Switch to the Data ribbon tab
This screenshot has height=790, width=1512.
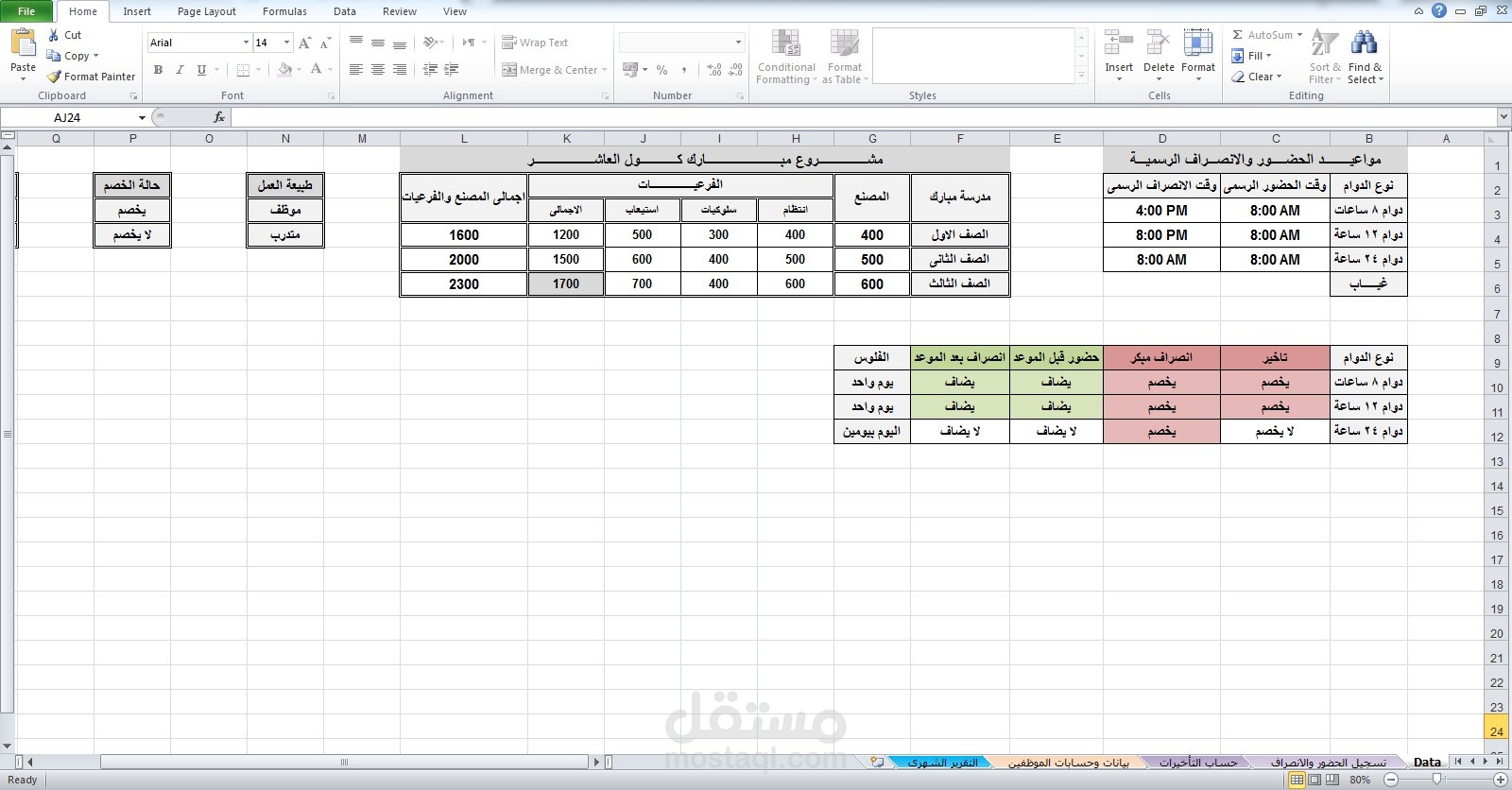(345, 11)
